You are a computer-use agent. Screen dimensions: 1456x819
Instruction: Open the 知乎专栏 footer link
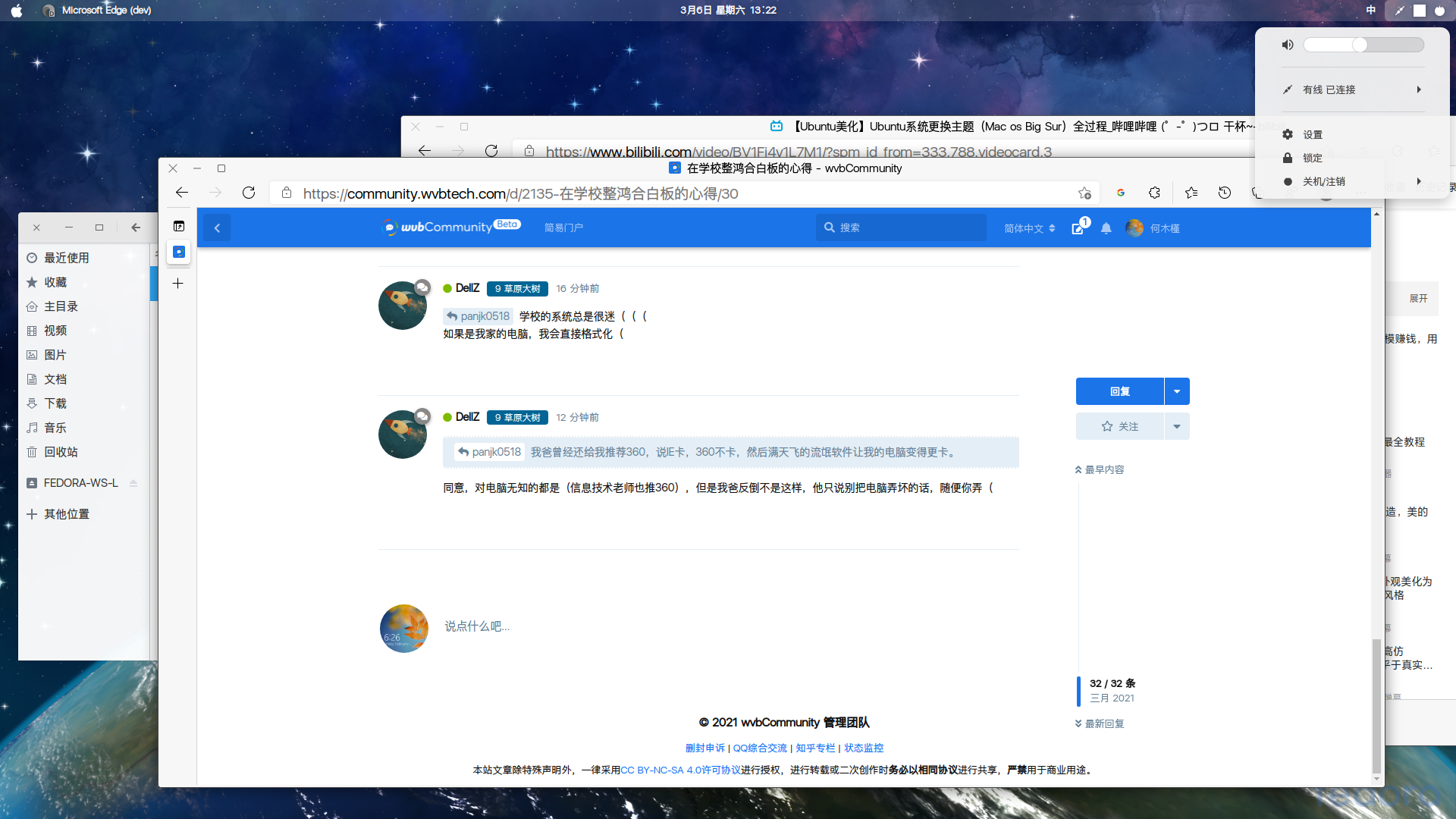tap(815, 748)
